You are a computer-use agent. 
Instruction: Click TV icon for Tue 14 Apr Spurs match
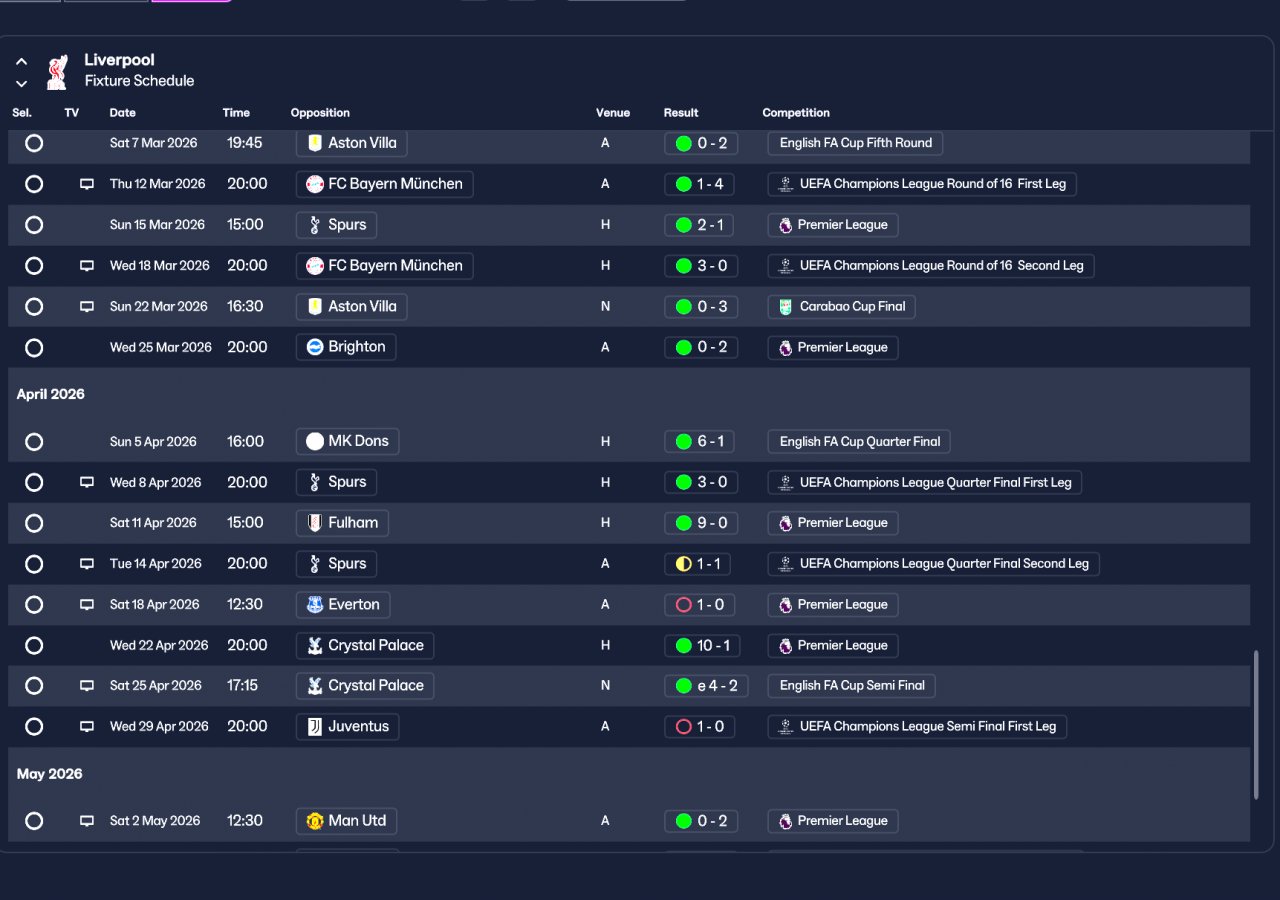tap(87, 564)
